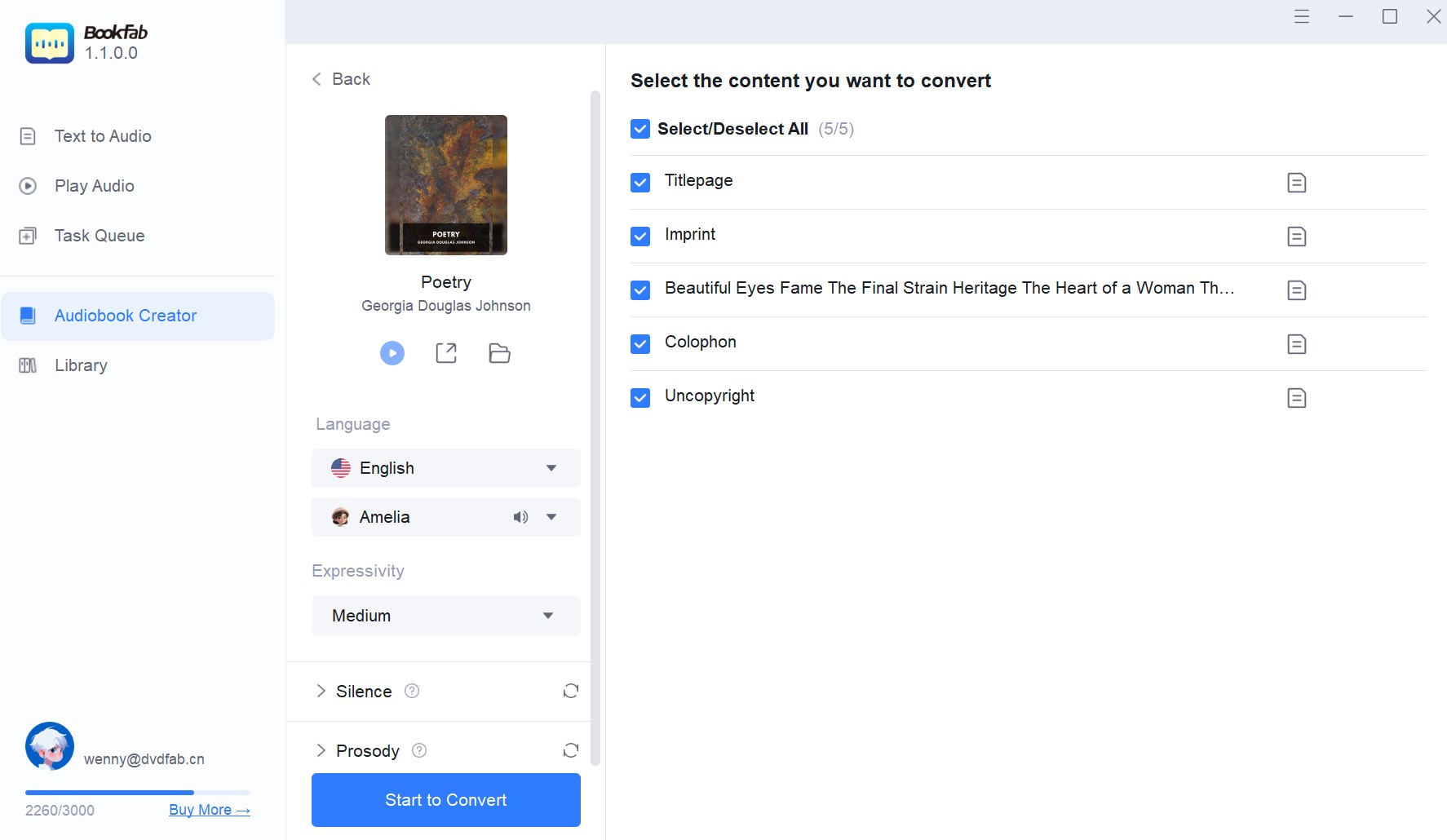This screenshot has width=1447, height=840.
Task: Click the export/share icon under Poetry
Action: click(x=446, y=353)
